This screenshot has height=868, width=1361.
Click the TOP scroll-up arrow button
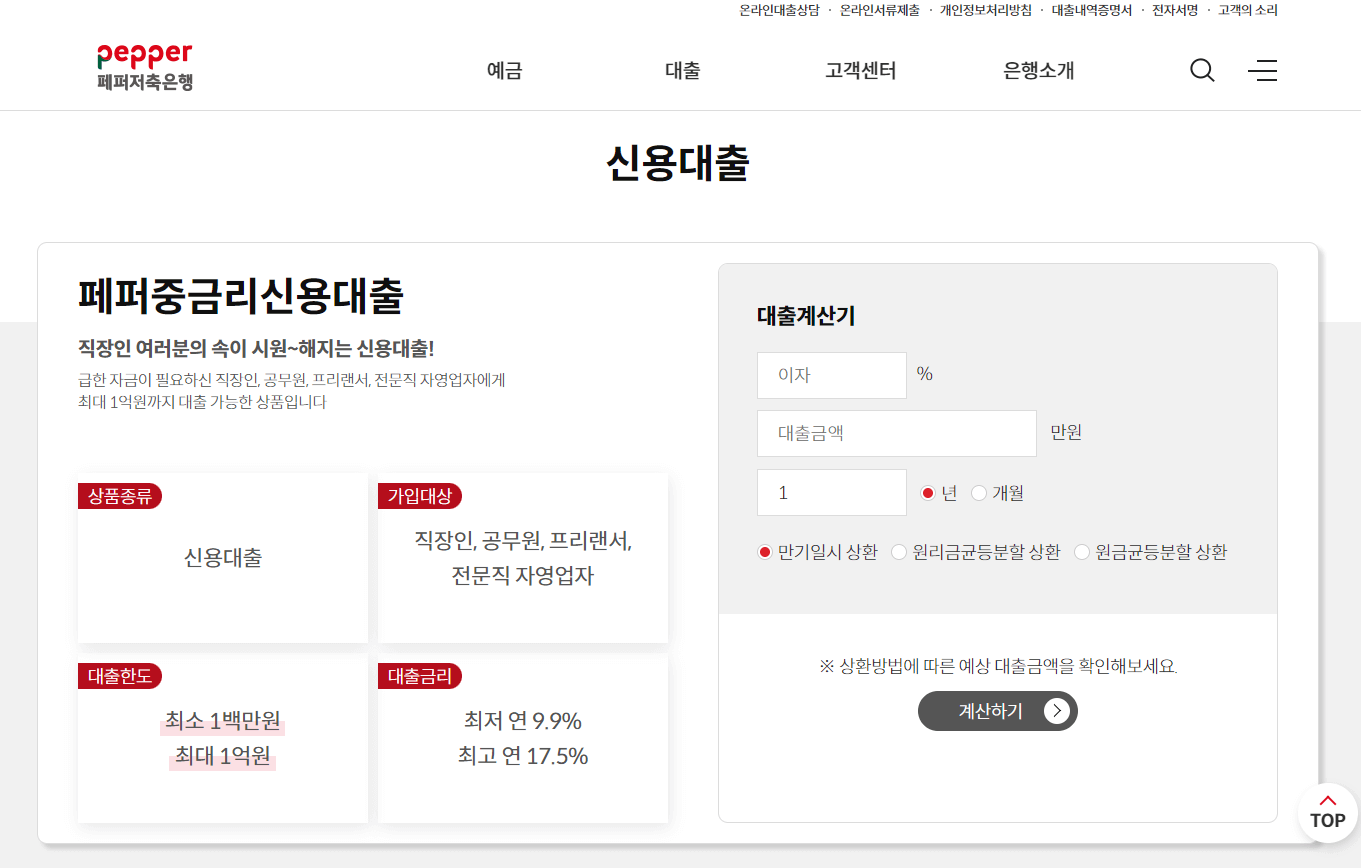coord(1327,813)
